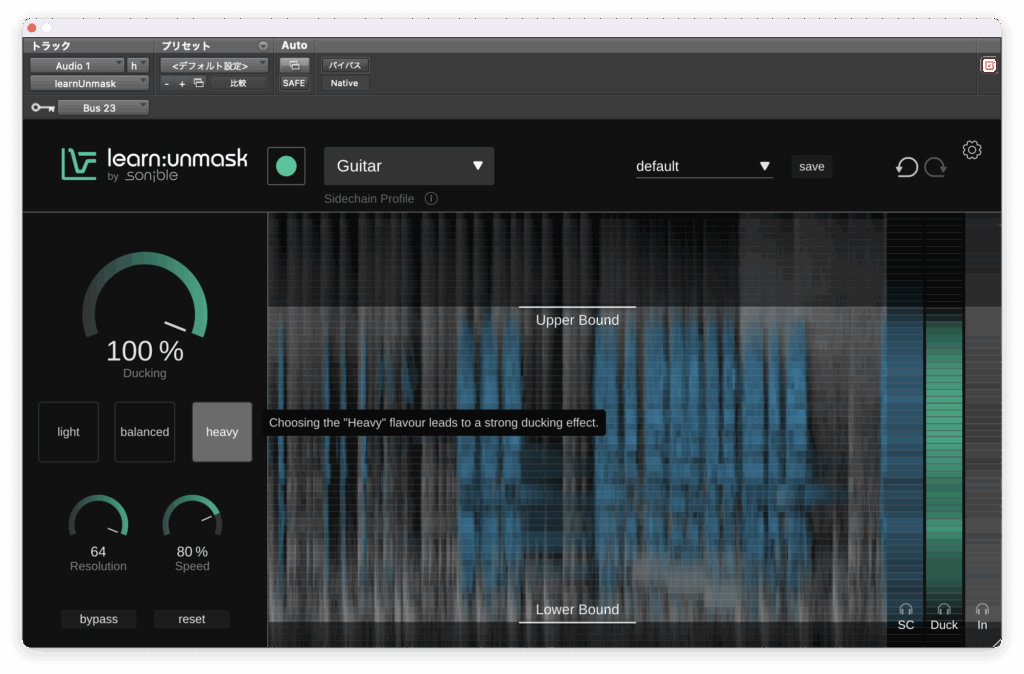Click the reset button

click(x=191, y=618)
